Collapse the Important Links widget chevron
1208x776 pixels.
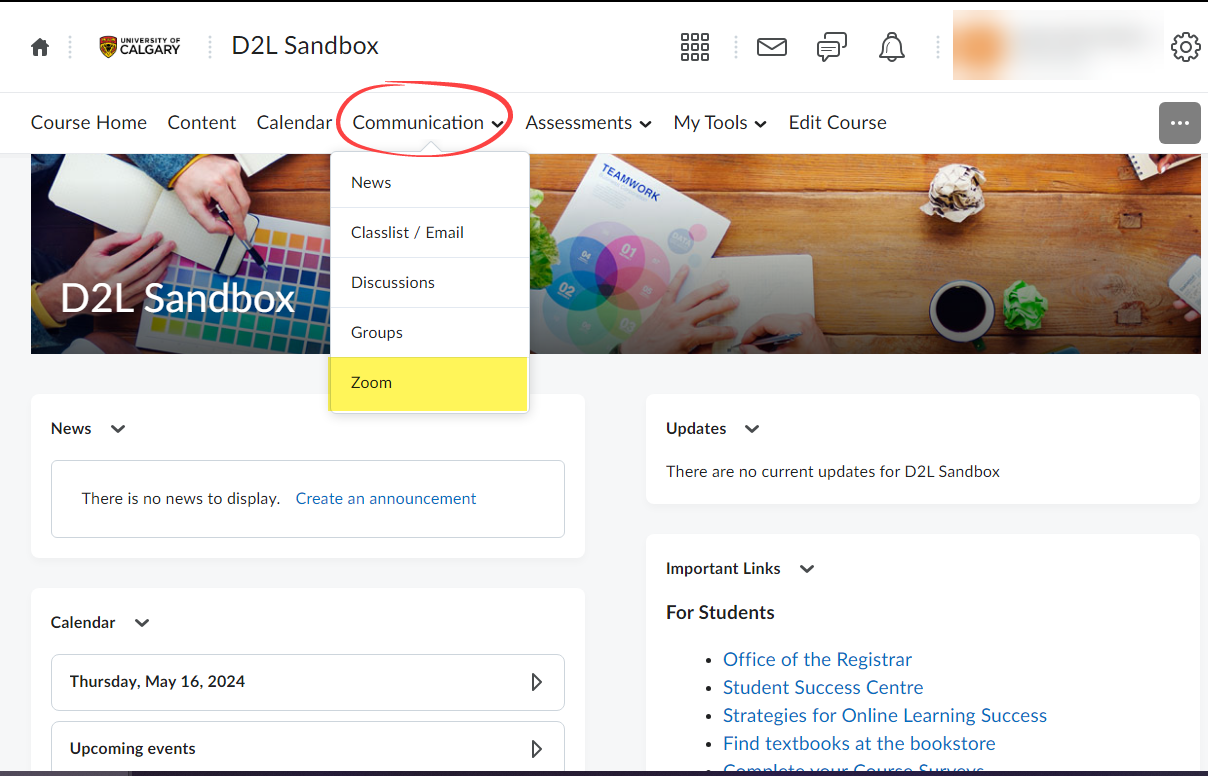(x=807, y=569)
